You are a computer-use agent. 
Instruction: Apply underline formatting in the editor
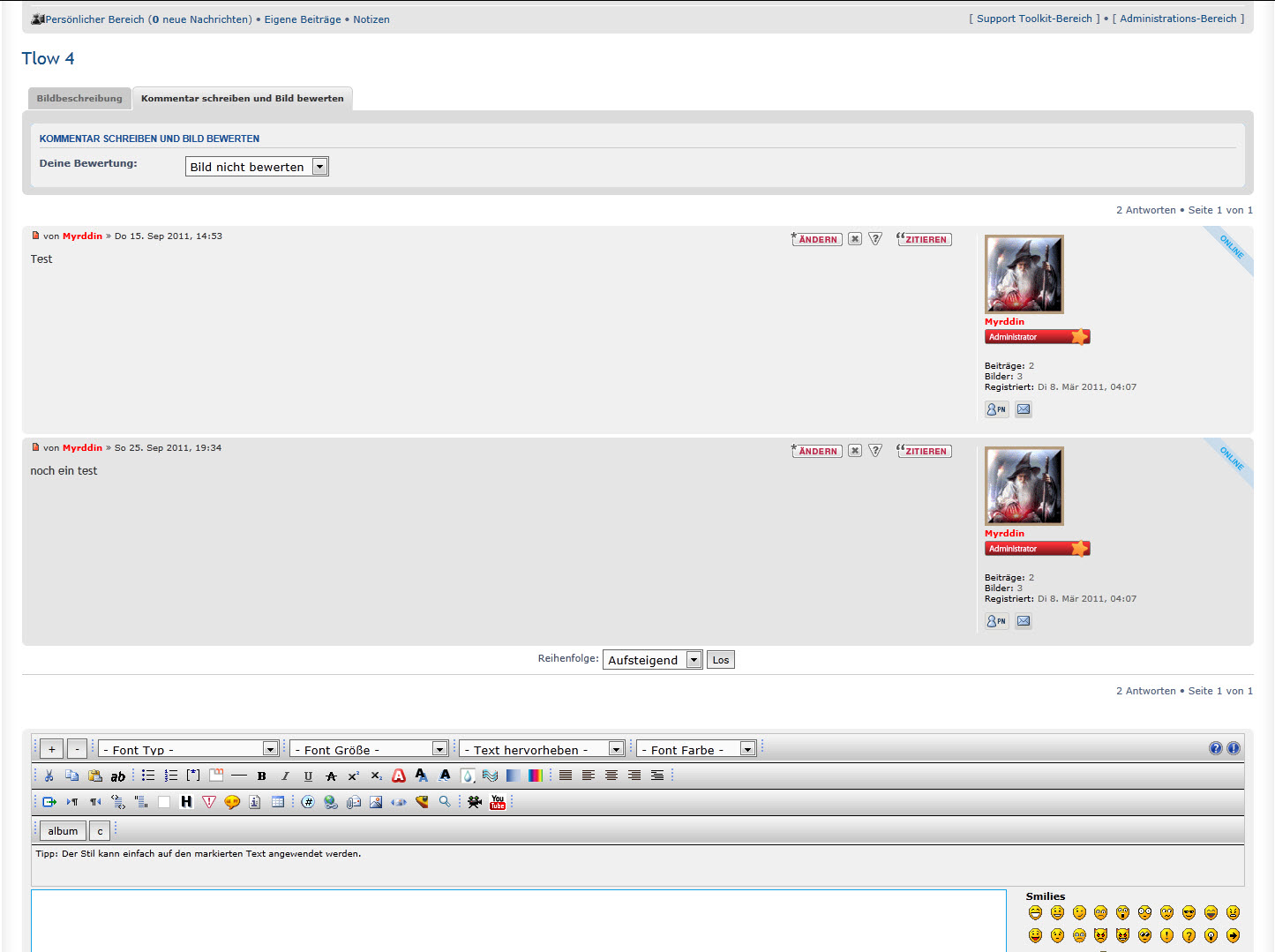point(308,776)
